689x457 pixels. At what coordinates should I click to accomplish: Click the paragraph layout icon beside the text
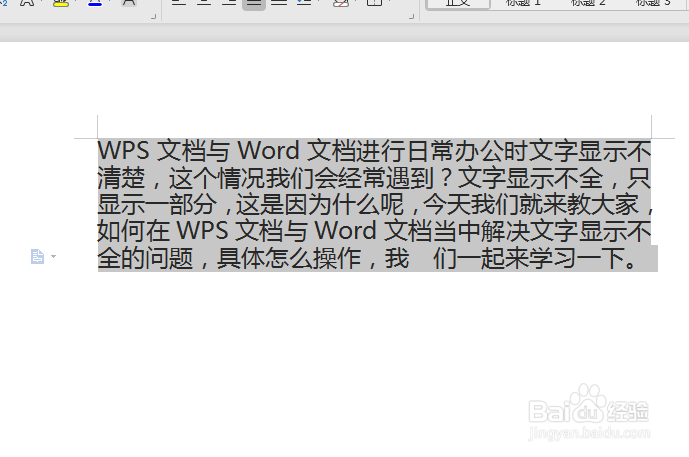37,256
